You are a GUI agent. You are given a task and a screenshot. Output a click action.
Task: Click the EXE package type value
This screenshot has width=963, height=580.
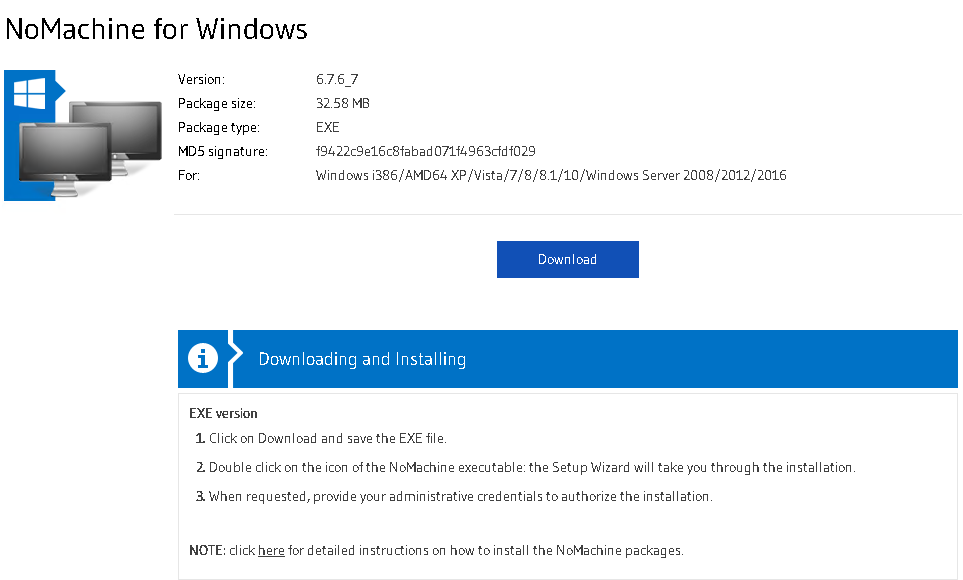point(327,127)
